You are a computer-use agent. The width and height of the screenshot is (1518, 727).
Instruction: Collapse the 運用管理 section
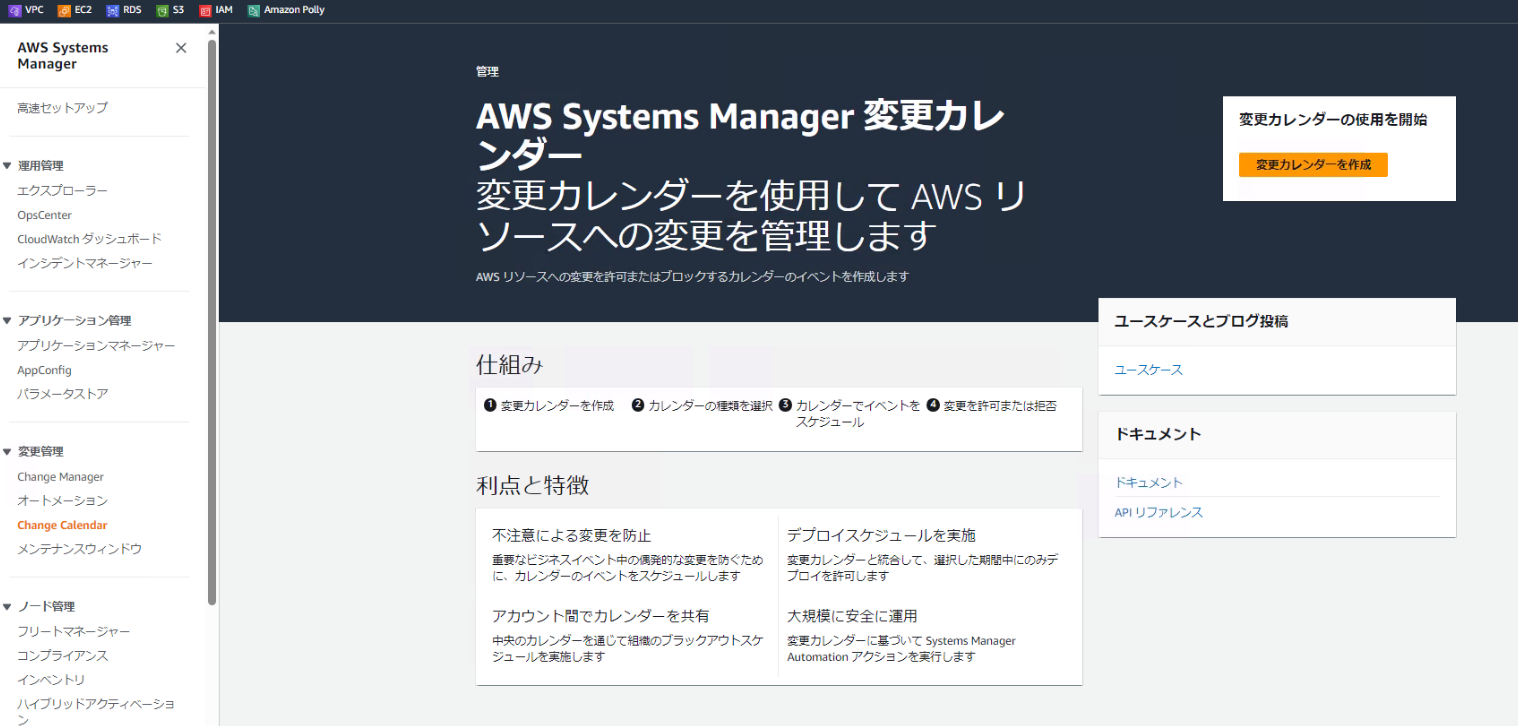pos(7,166)
